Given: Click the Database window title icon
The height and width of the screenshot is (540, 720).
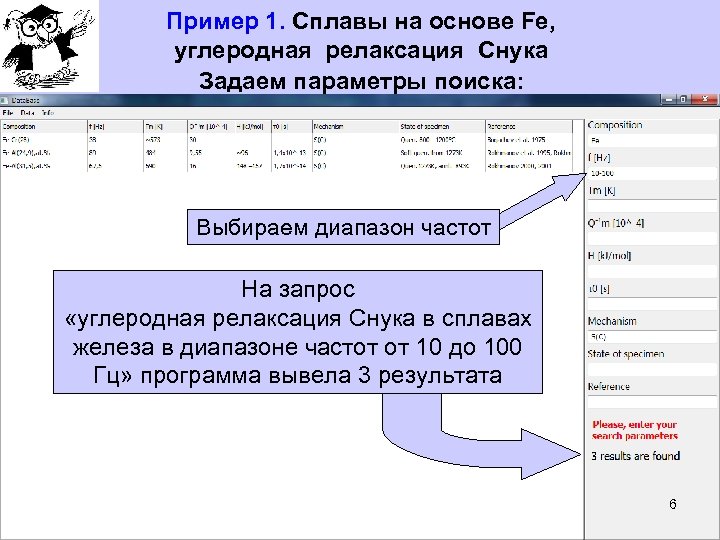Looking at the screenshot, I should pos(4,100).
